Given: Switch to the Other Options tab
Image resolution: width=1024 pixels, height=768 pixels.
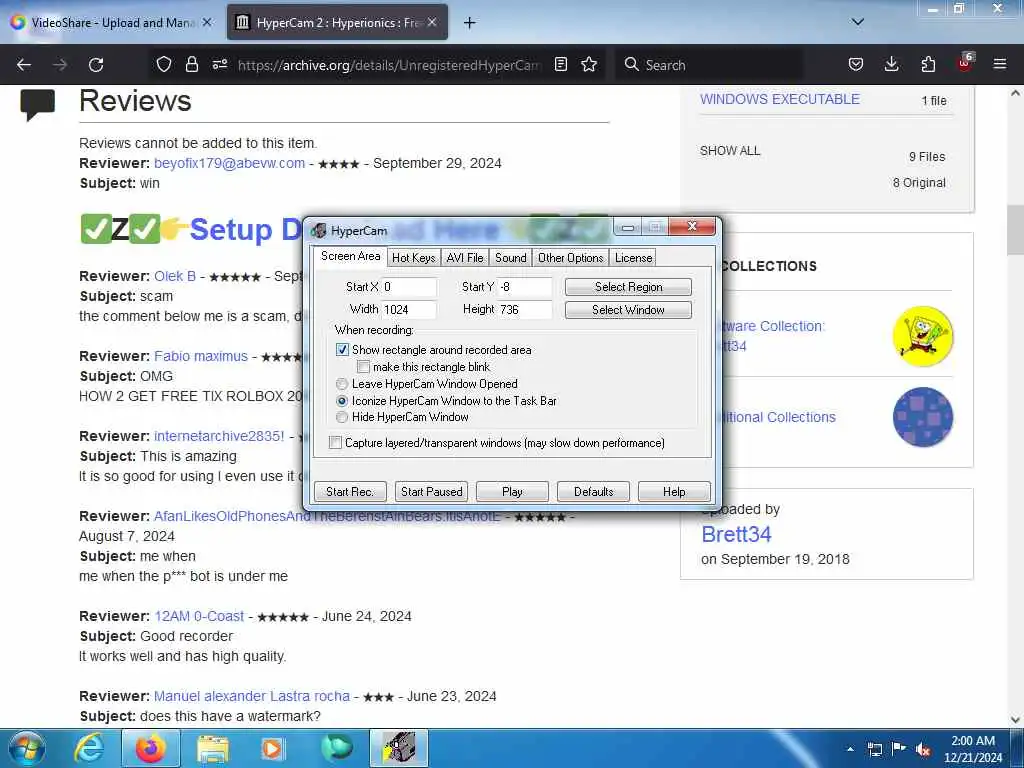Looking at the screenshot, I should tap(571, 257).
